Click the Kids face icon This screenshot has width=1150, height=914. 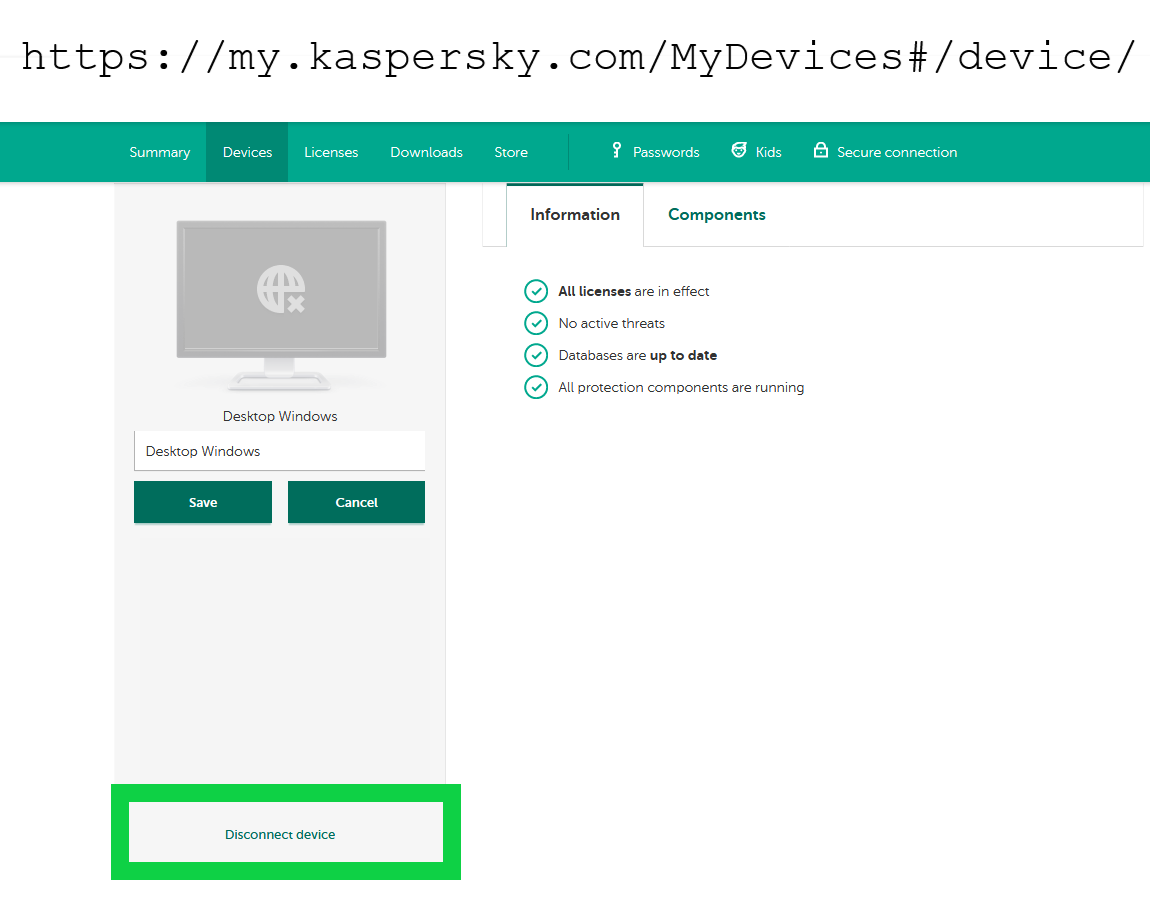click(x=739, y=150)
